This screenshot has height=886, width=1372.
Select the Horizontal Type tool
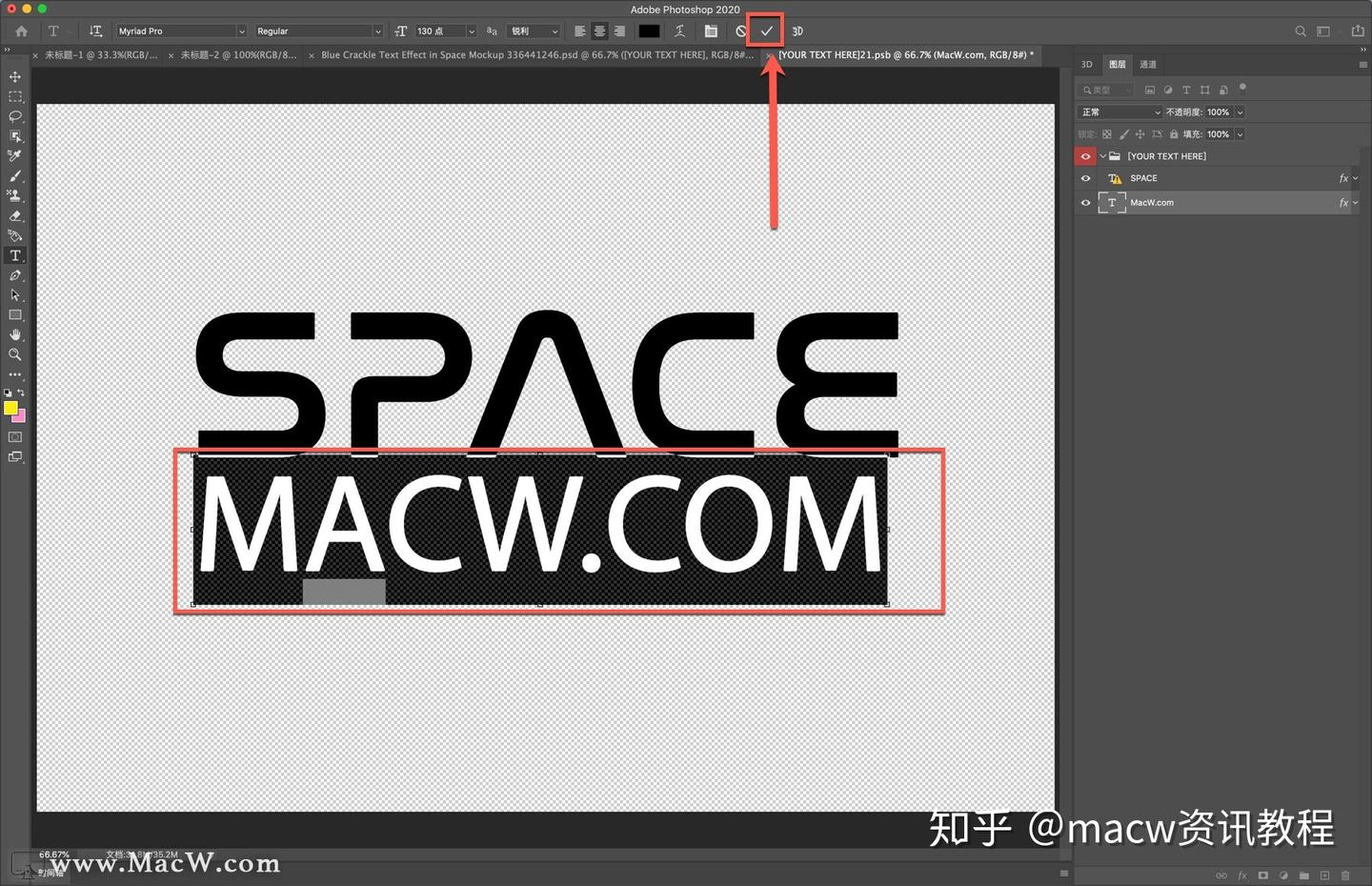coord(15,254)
